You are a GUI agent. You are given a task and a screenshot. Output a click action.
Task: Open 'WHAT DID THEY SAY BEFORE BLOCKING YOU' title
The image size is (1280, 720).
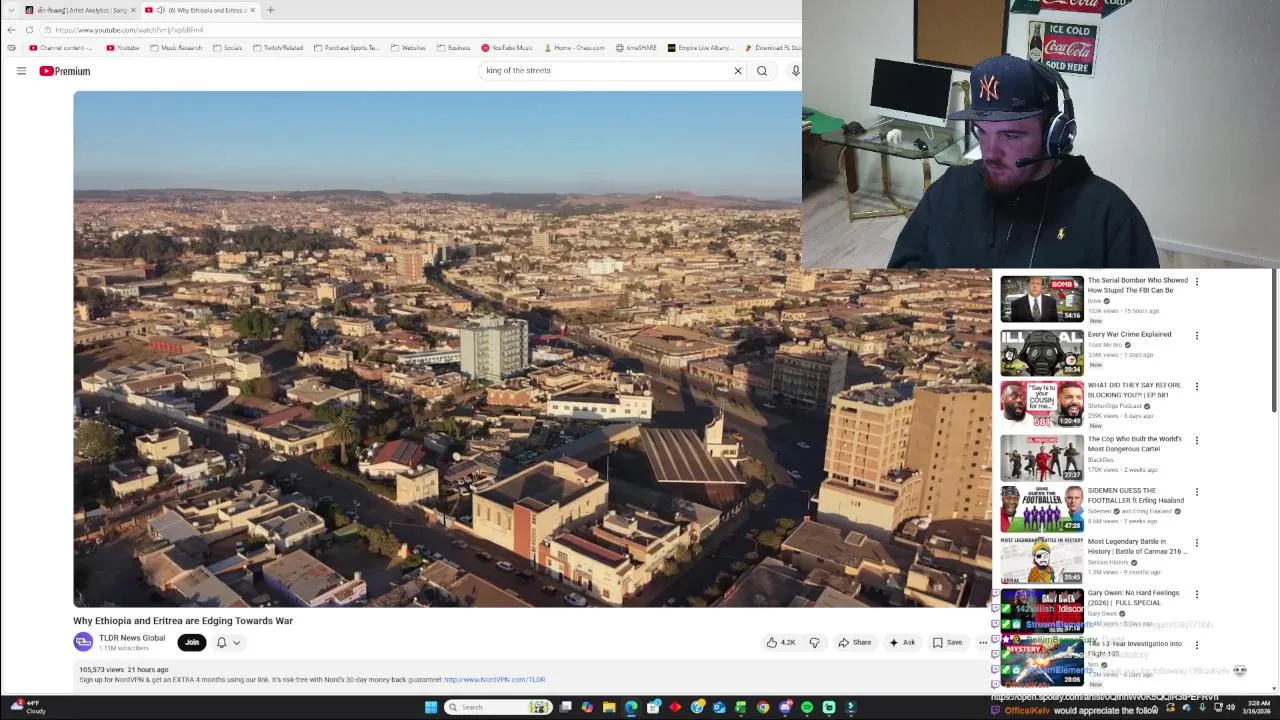click(1134, 390)
